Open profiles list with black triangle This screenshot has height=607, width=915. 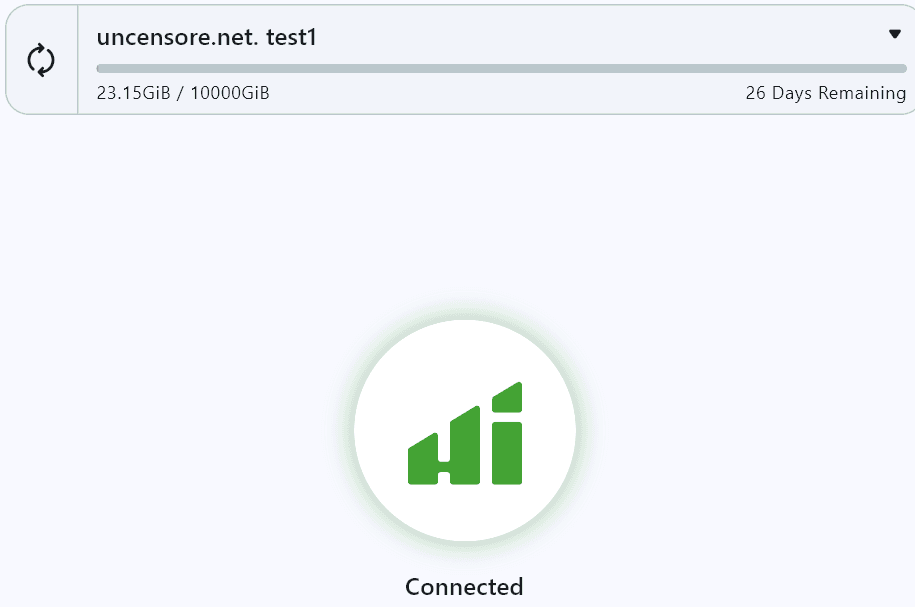(895, 34)
